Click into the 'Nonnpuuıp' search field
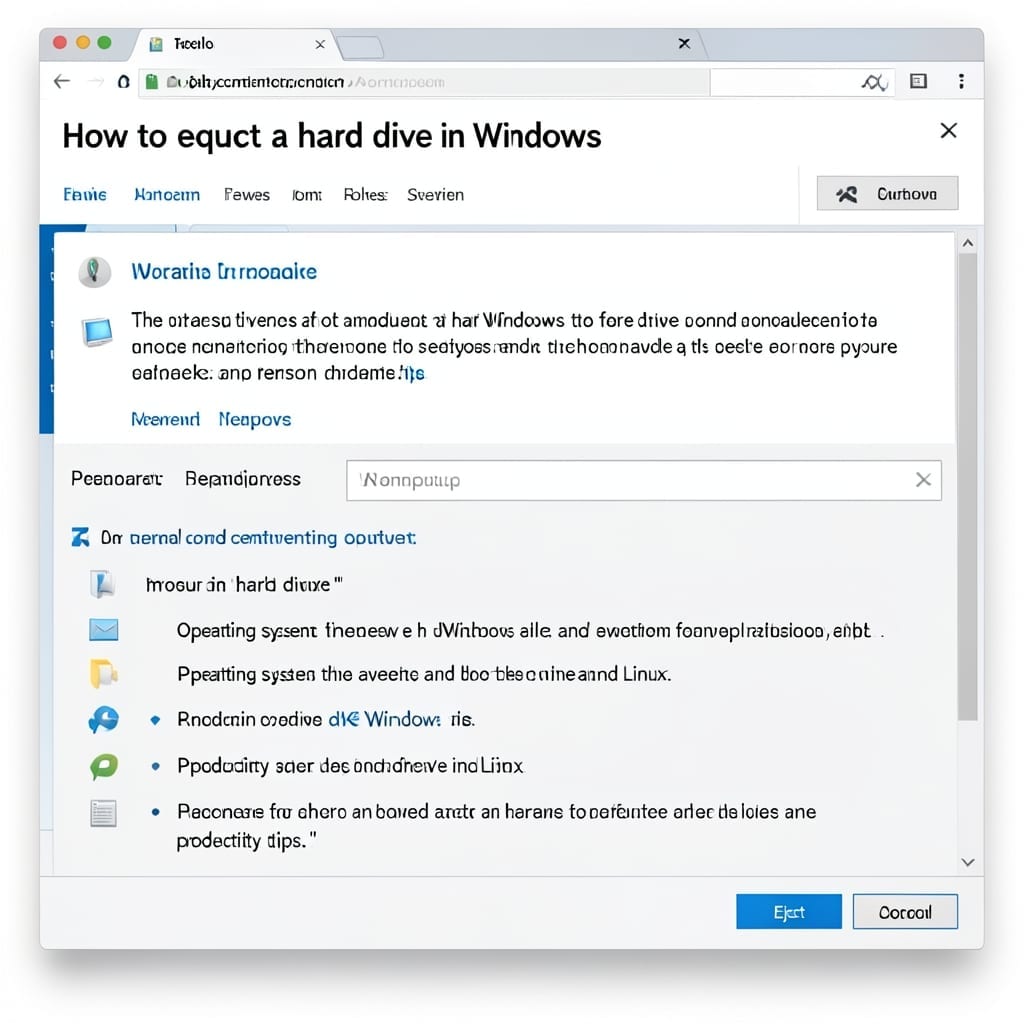This screenshot has width=1024, height=1024. click(644, 481)
